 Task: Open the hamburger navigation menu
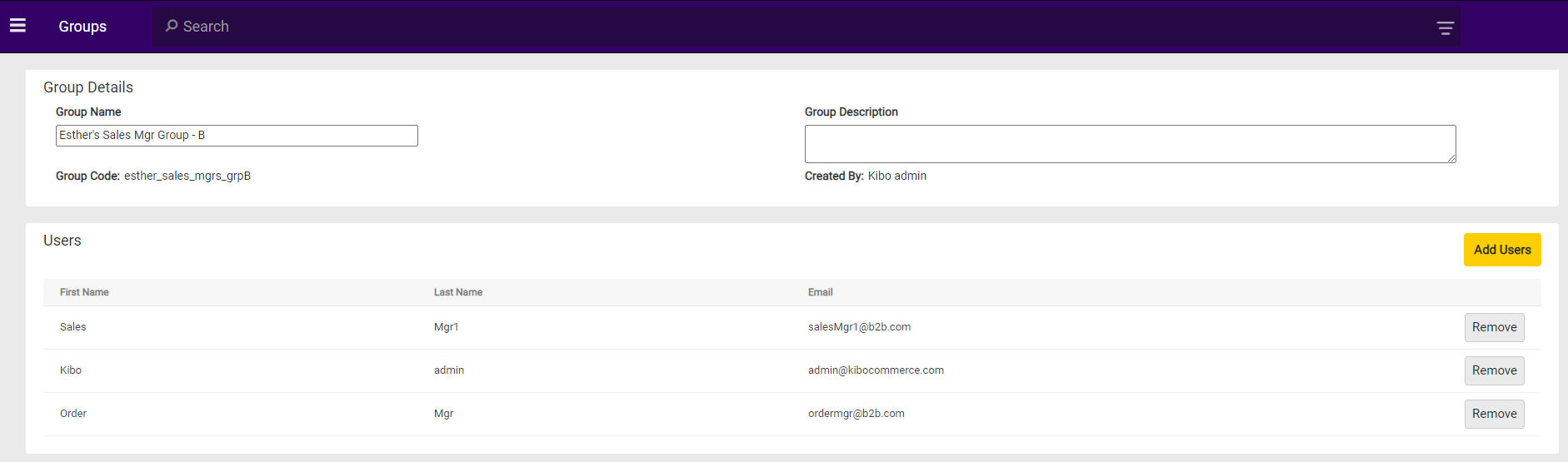(17, 26)
